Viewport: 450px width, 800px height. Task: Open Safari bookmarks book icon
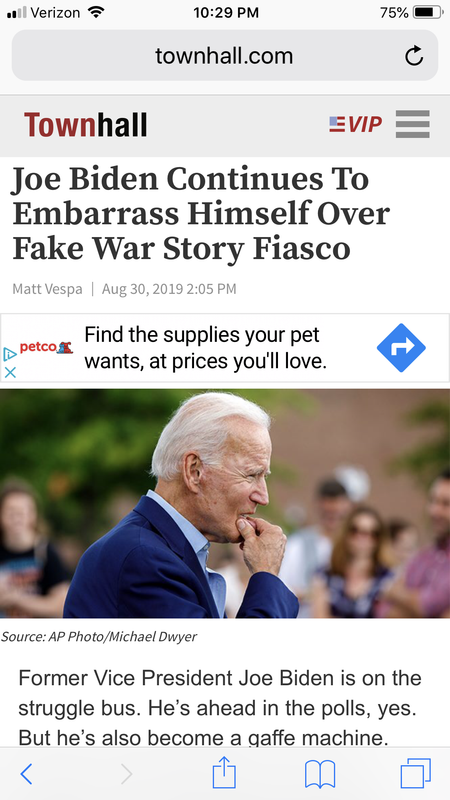(x=320, y=774)
